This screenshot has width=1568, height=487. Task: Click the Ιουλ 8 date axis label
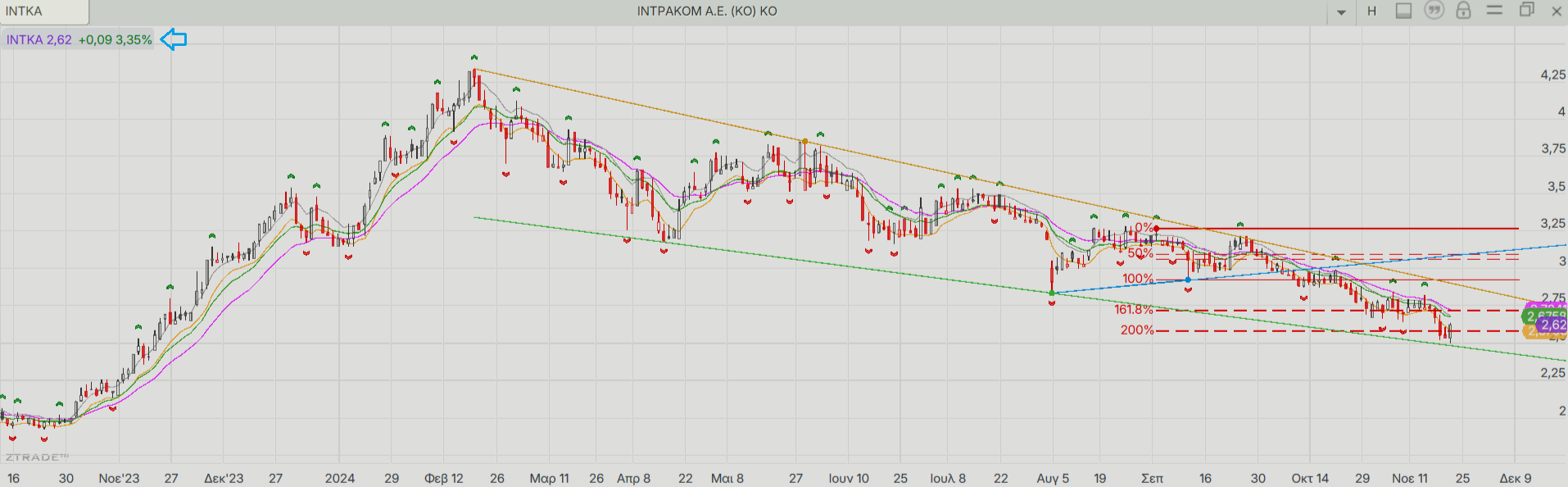tap(948, 478)
